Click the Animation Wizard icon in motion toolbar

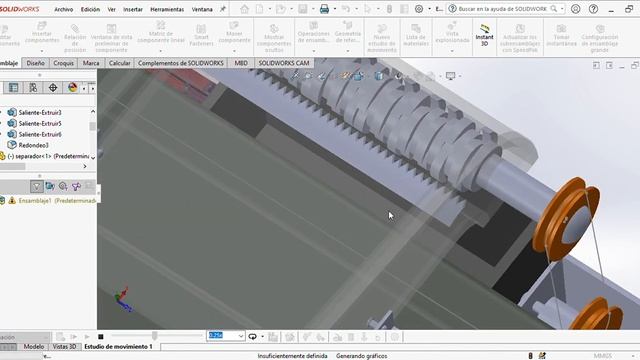290,337
